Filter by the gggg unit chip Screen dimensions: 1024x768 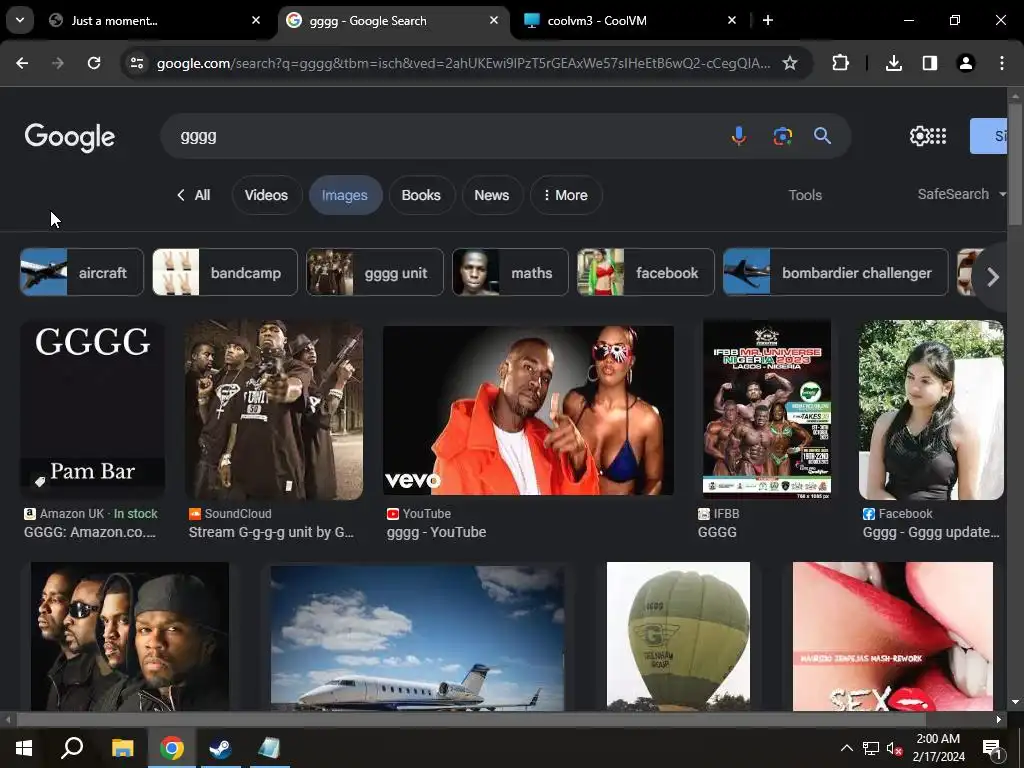click(x=375, y=272)
